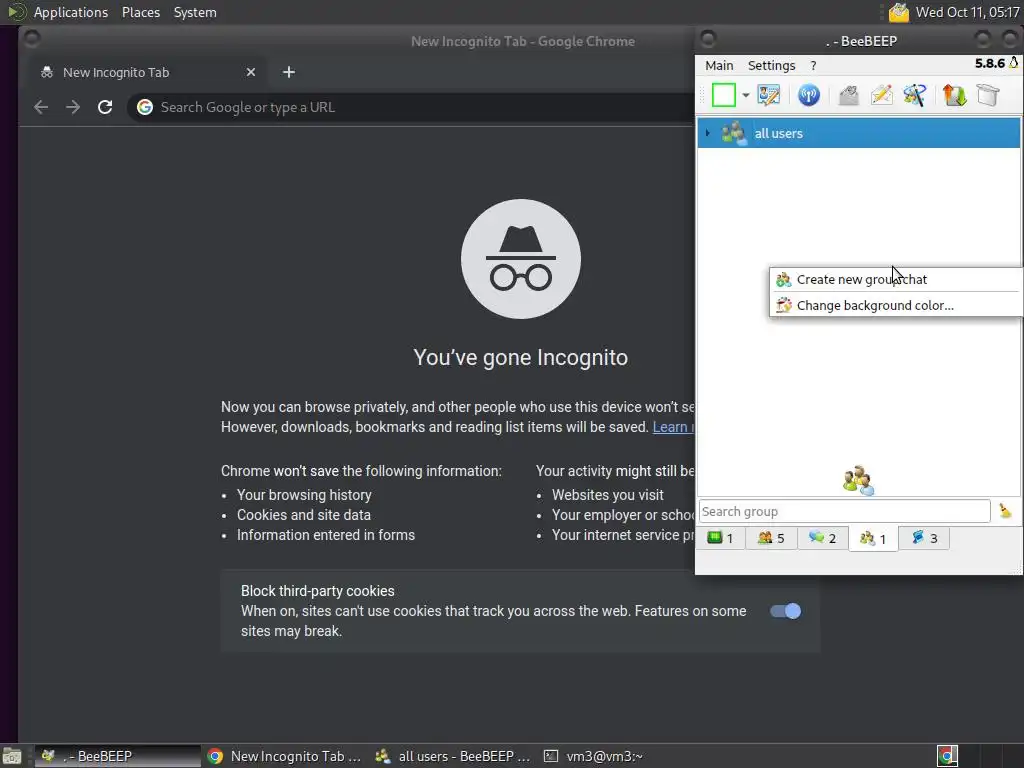Screen dimensions: 1024x768
Task: Click the Linux penguin icon beside 5.8.6
Action: coord(1014,63)
